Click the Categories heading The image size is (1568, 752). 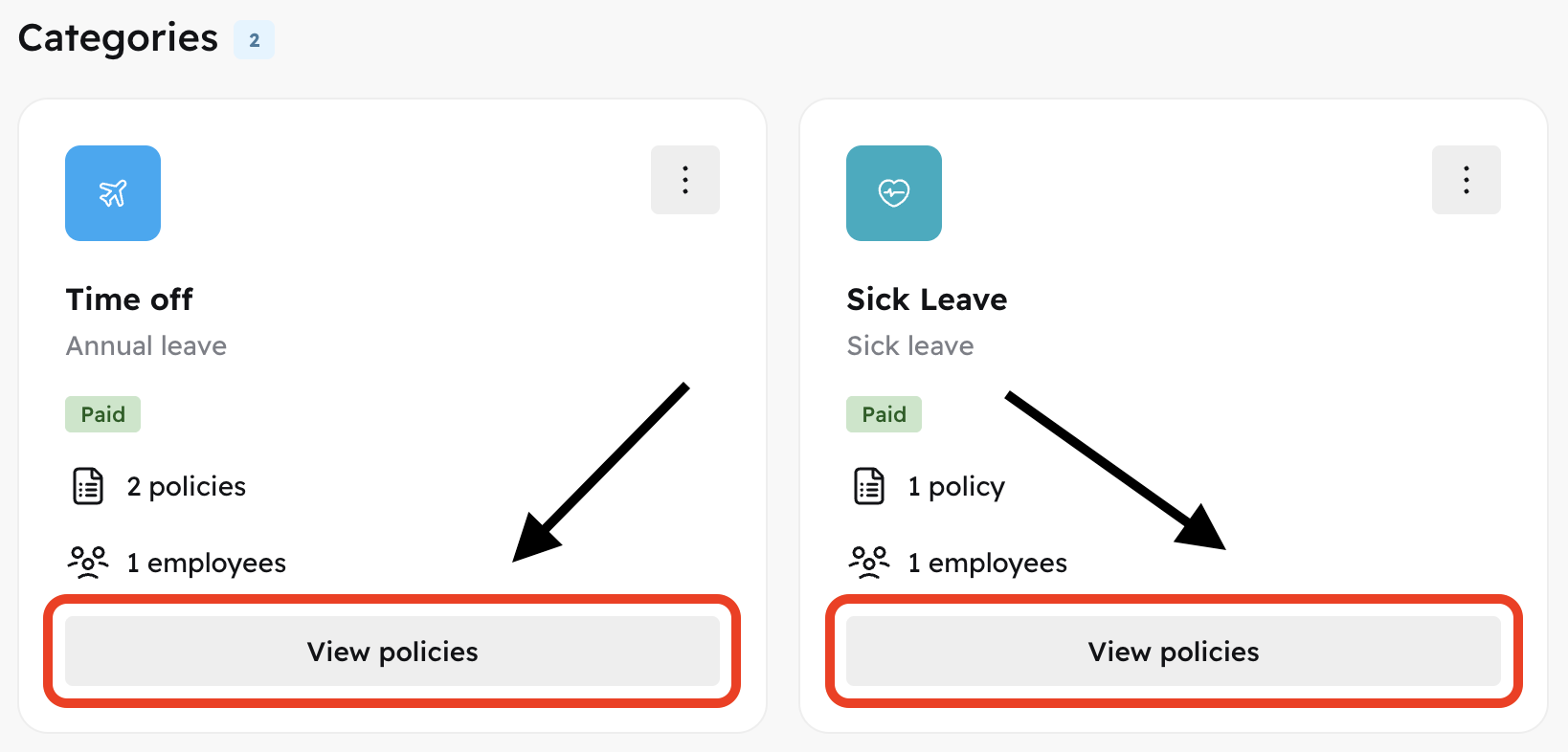pyautogui.click(x=118, y=38)
